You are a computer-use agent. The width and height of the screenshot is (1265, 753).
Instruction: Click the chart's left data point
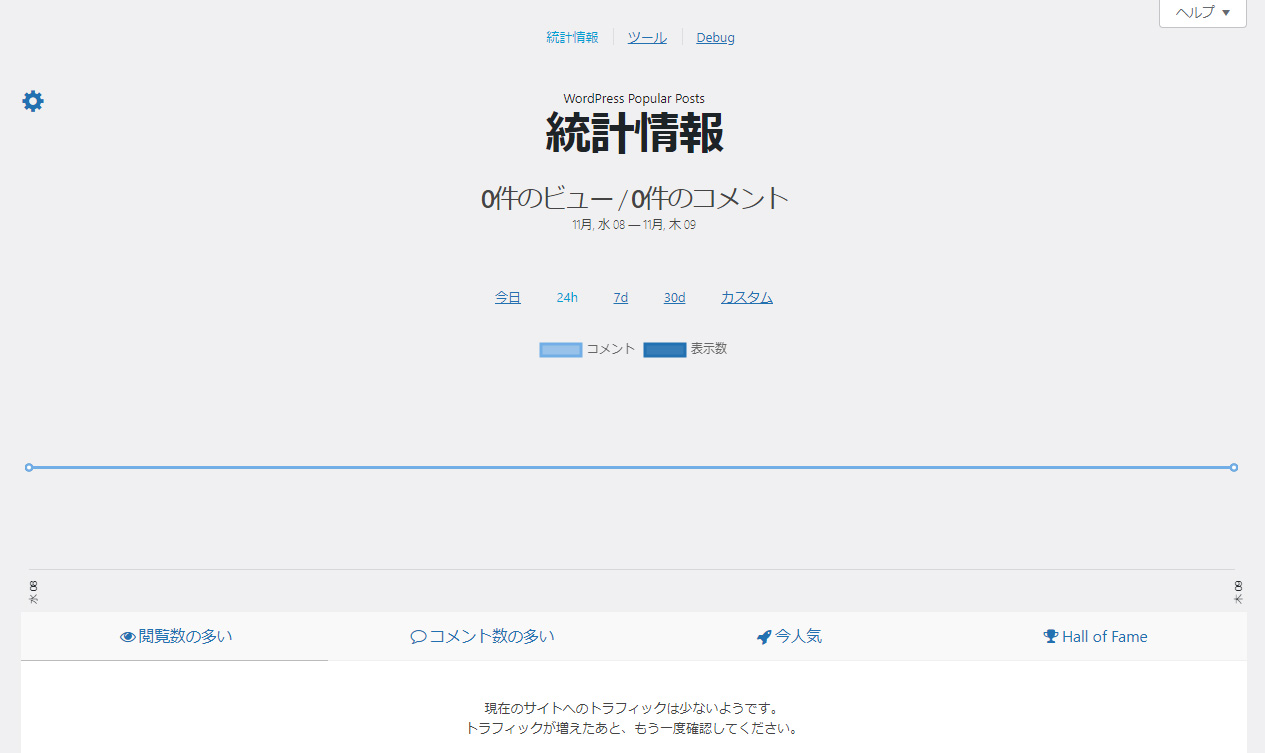[29, 467]
